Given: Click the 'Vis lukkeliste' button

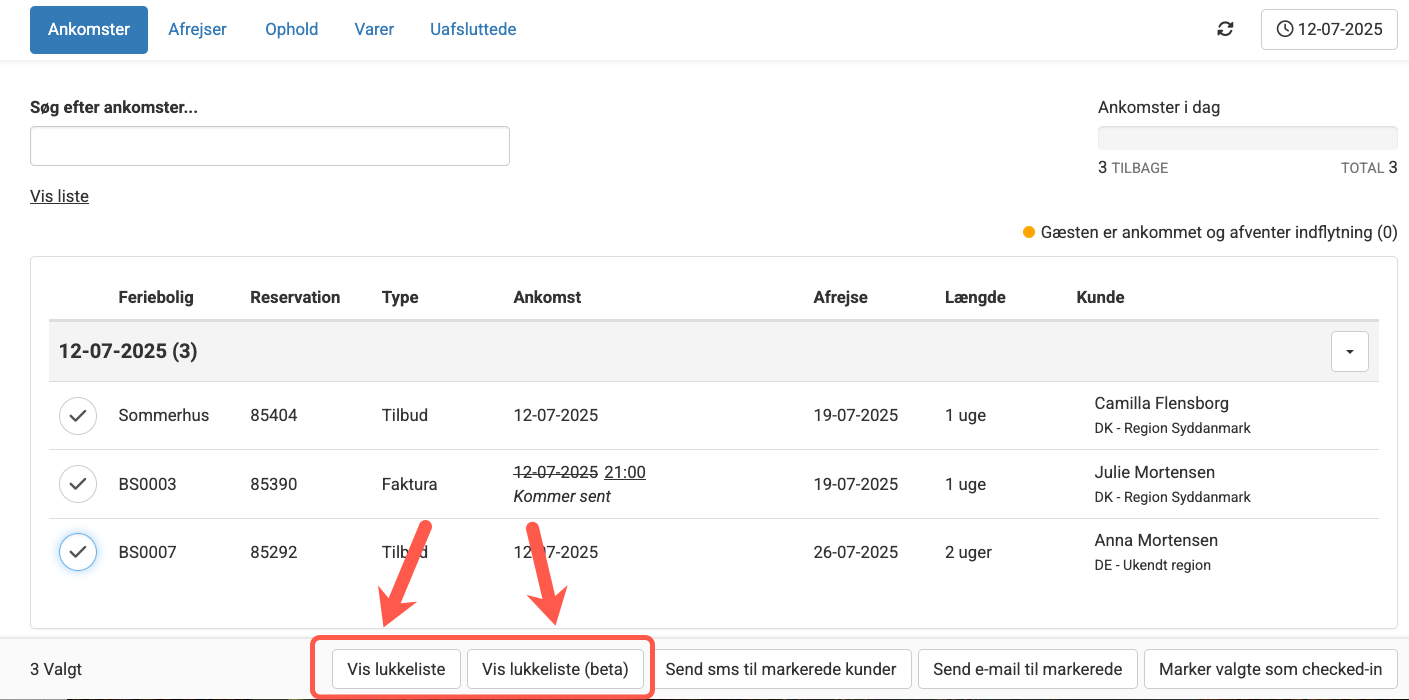Looking at the screenshot, I should tap(396, 669).
